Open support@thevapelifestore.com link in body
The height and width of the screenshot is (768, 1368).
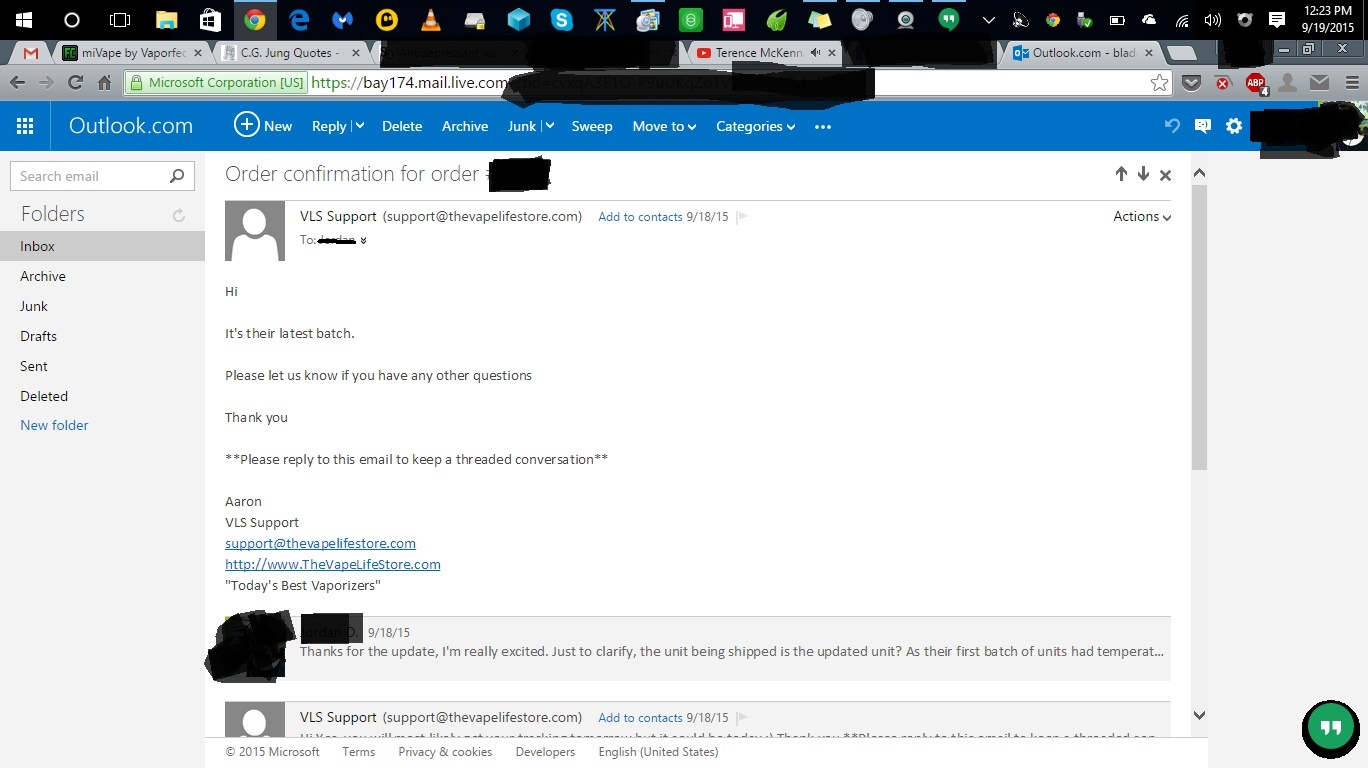tap(320, 543)
